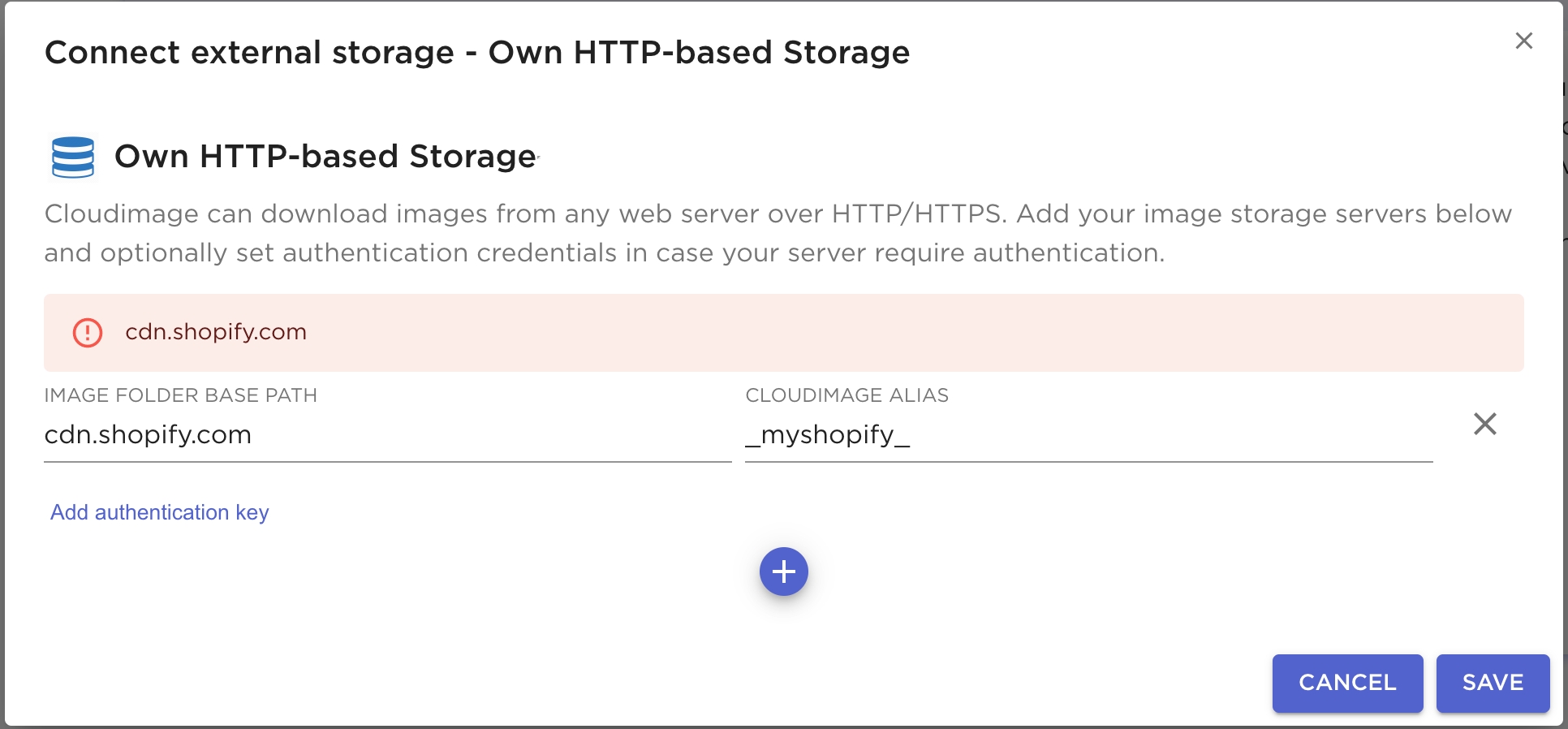Click the blue database storage icon
The image size is (1568, 729).
(73, 157)
